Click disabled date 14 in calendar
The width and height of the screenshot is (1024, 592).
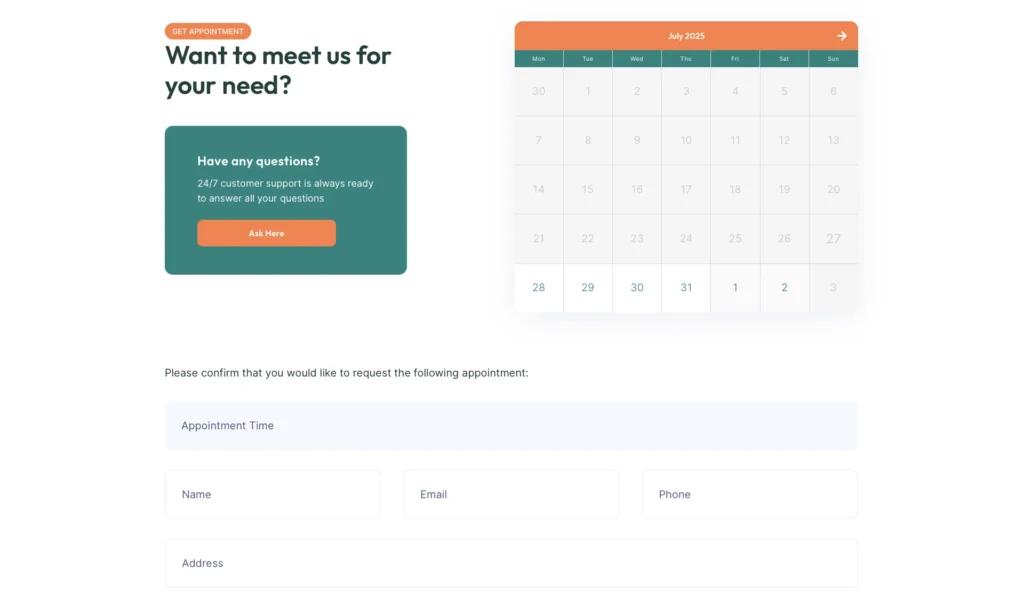click(x=539, y=190)
